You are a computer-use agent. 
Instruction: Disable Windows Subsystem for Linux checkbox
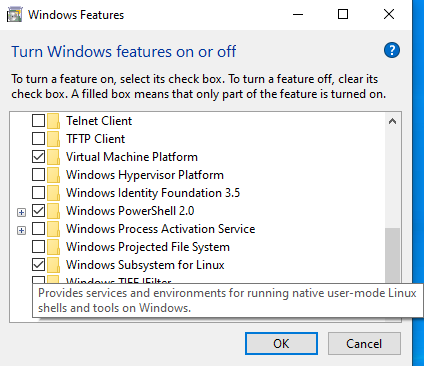38,265
